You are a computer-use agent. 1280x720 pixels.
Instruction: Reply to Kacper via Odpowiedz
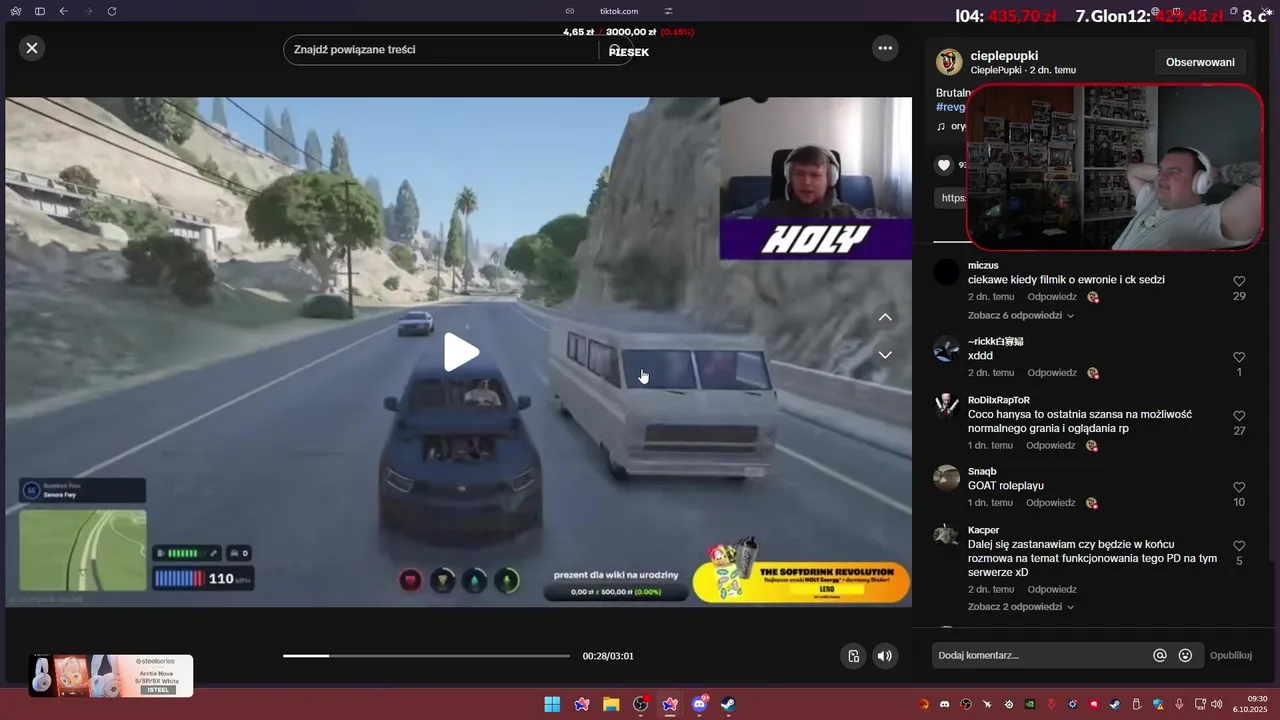click(x=1052, y=590)
